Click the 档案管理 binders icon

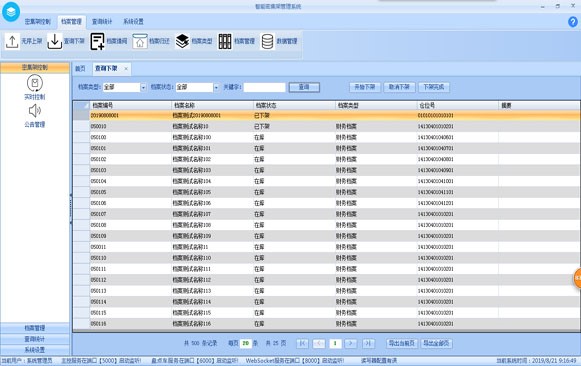[225, 41]
